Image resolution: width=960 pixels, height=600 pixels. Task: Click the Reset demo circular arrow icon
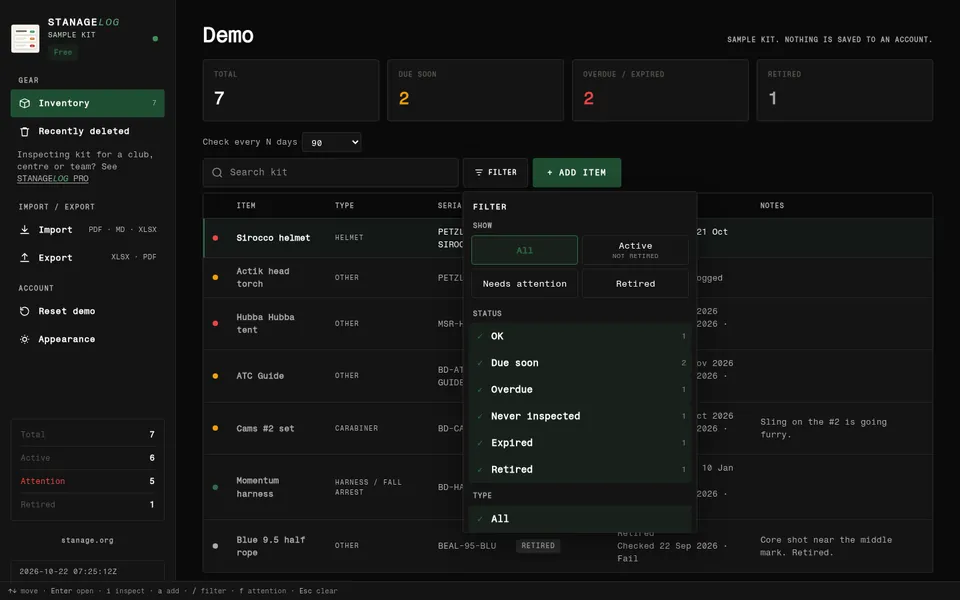click(x=24, y=311)
